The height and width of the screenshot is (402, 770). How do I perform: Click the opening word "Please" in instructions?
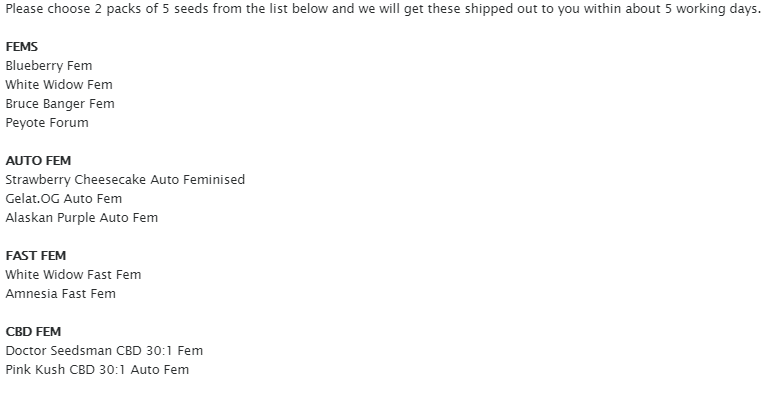click(25, 9)
